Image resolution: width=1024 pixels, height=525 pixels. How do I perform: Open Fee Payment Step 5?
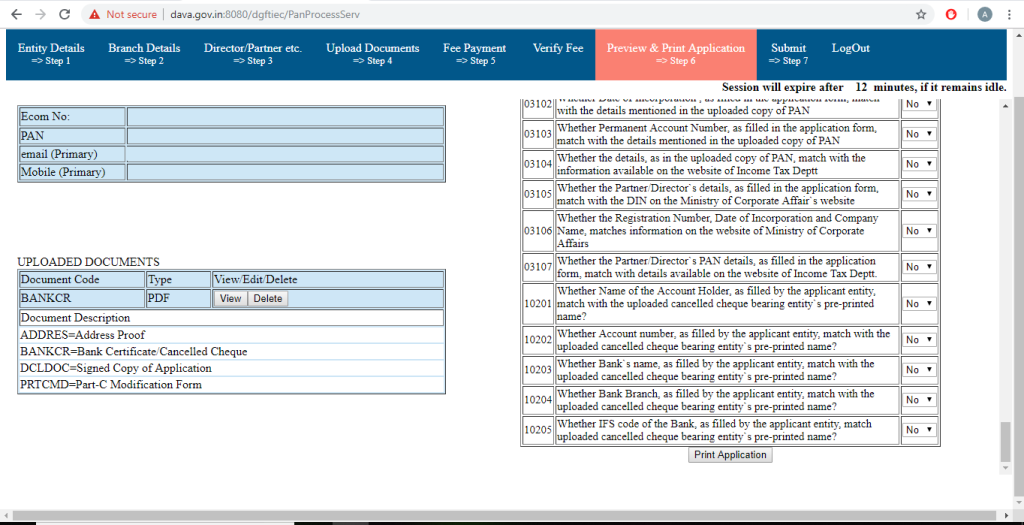click(474, 54)
